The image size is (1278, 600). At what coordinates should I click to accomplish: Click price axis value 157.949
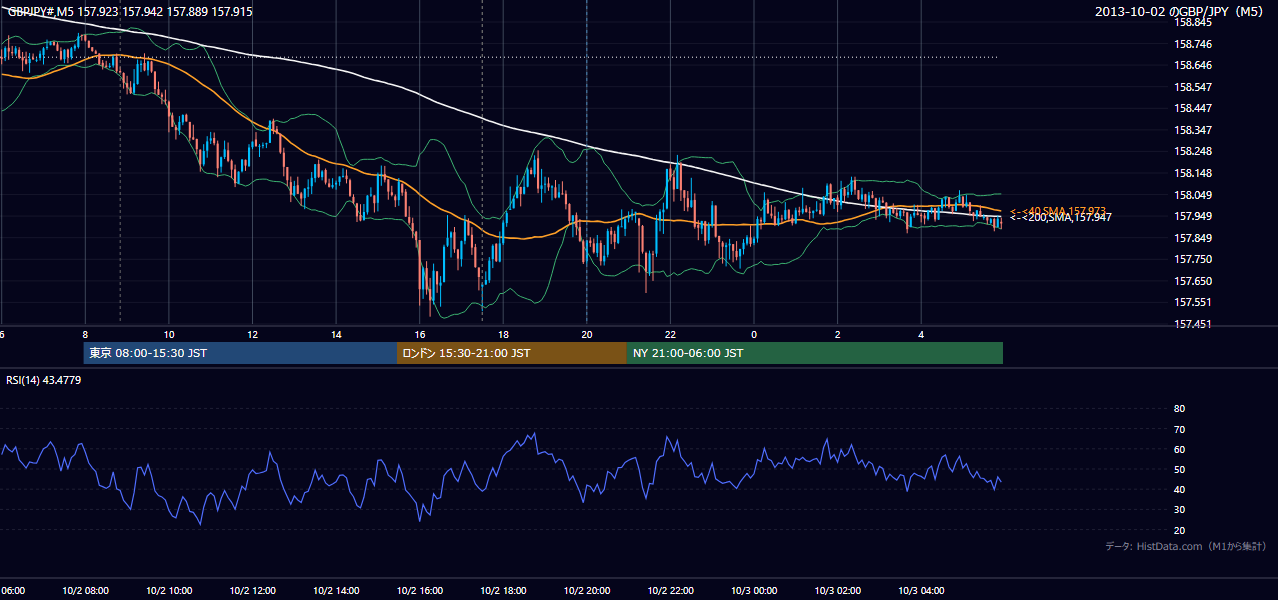[1193, 216]
